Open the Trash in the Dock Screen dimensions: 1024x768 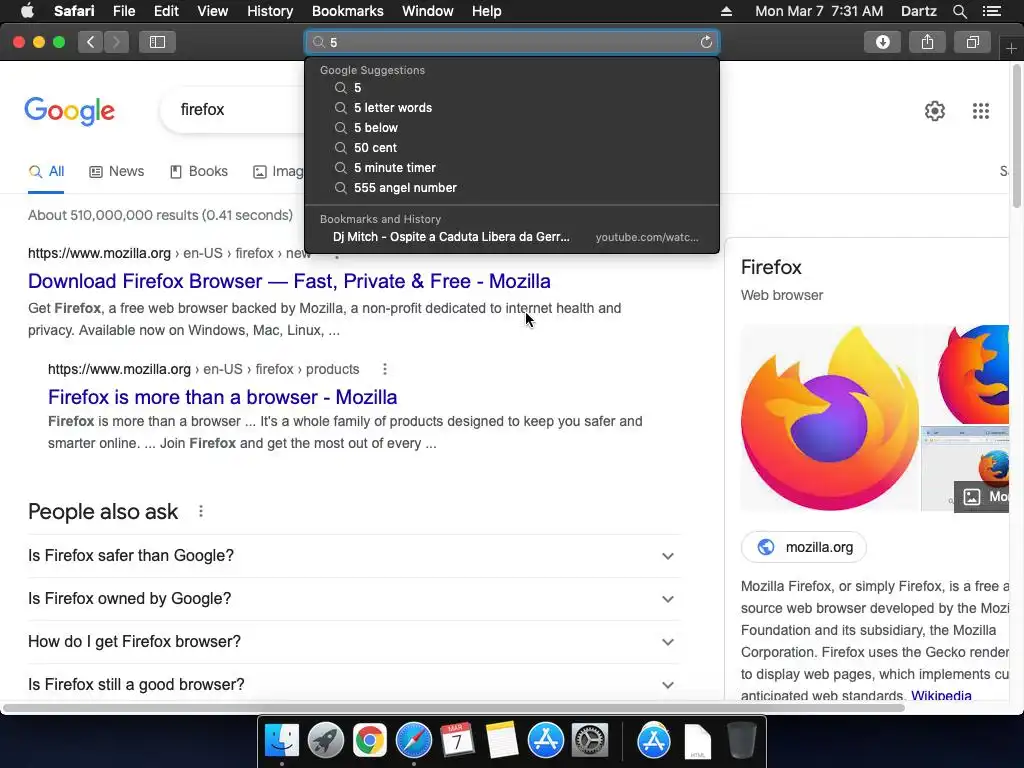pyautogui.click(x=741, y=740)
